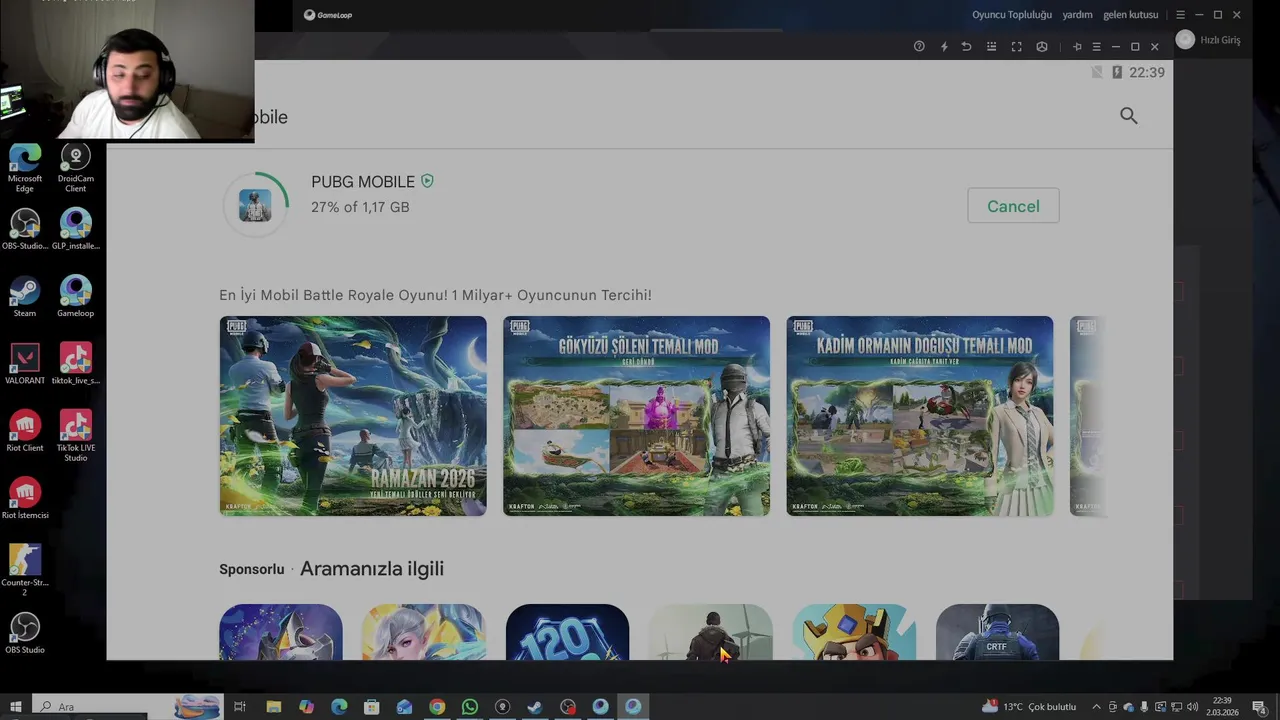
Task: Open emulator help question mark icon
Action: click(x=919, y=47)
